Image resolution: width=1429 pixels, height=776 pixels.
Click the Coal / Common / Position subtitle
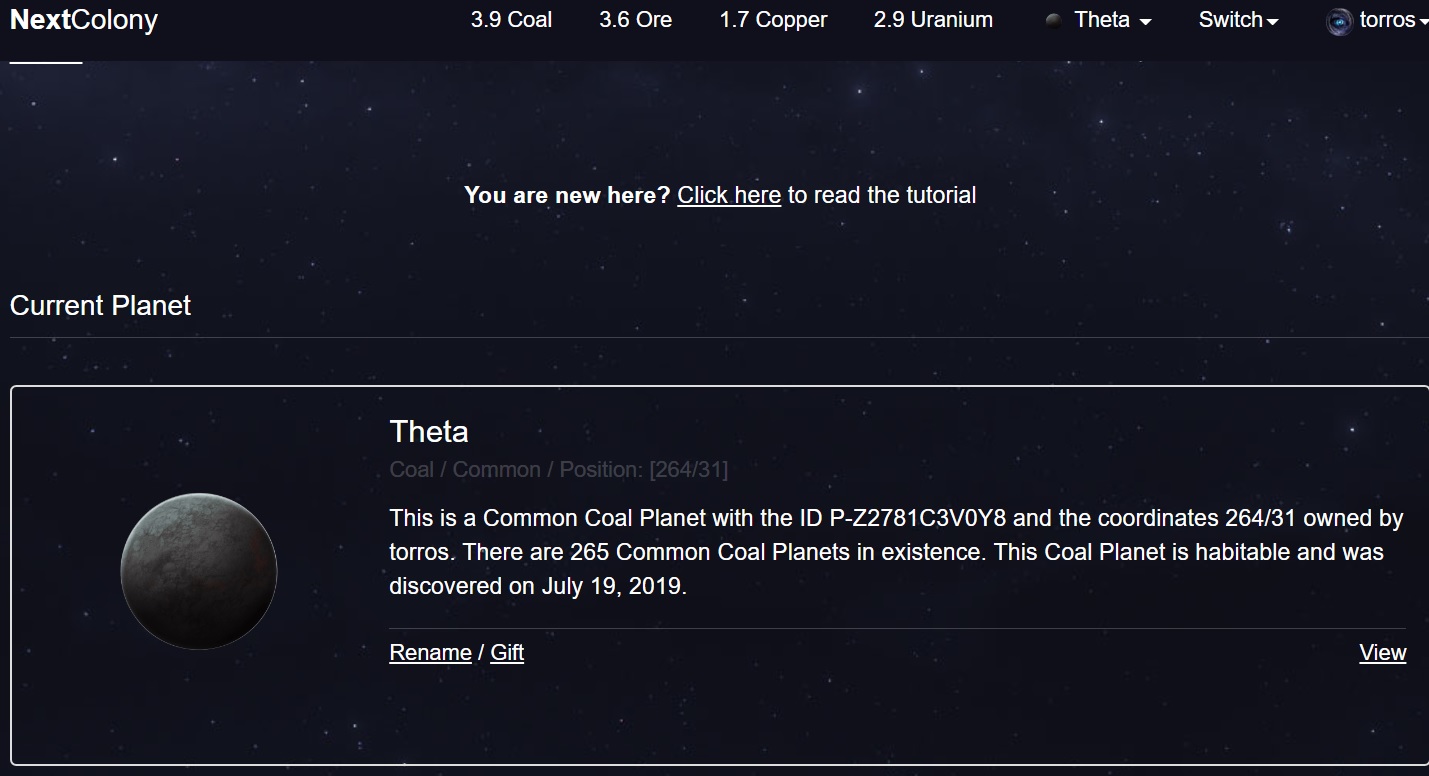[x=558, y=470]
